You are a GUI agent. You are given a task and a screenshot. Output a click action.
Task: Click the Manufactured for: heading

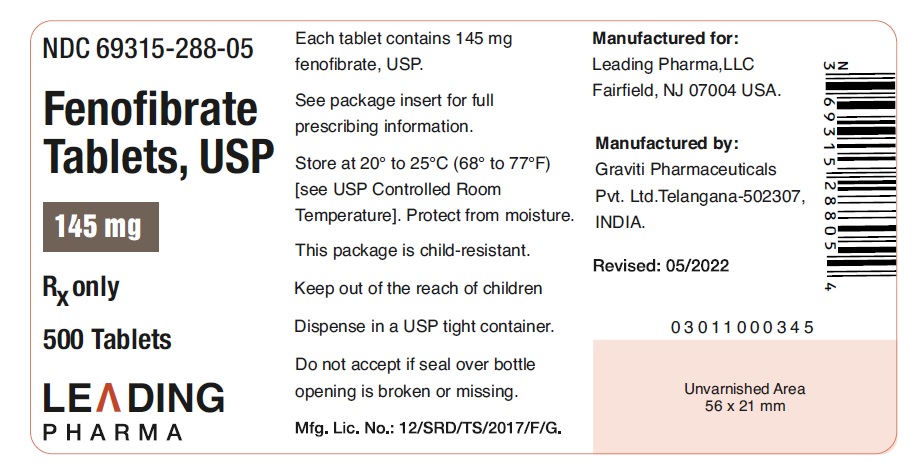pyautogui.click(x=665, y=39)
